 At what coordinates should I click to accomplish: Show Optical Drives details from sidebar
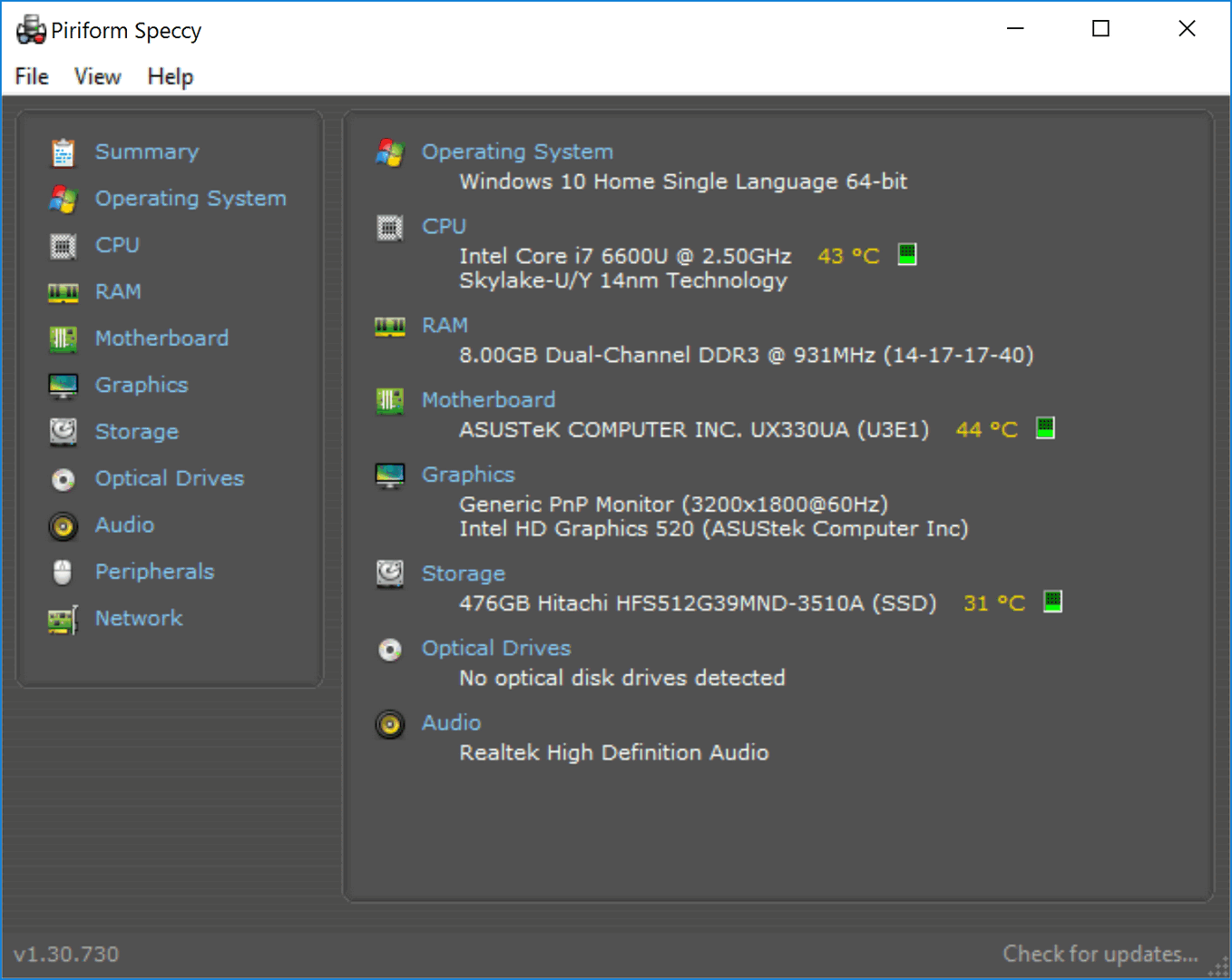point(170,478)
